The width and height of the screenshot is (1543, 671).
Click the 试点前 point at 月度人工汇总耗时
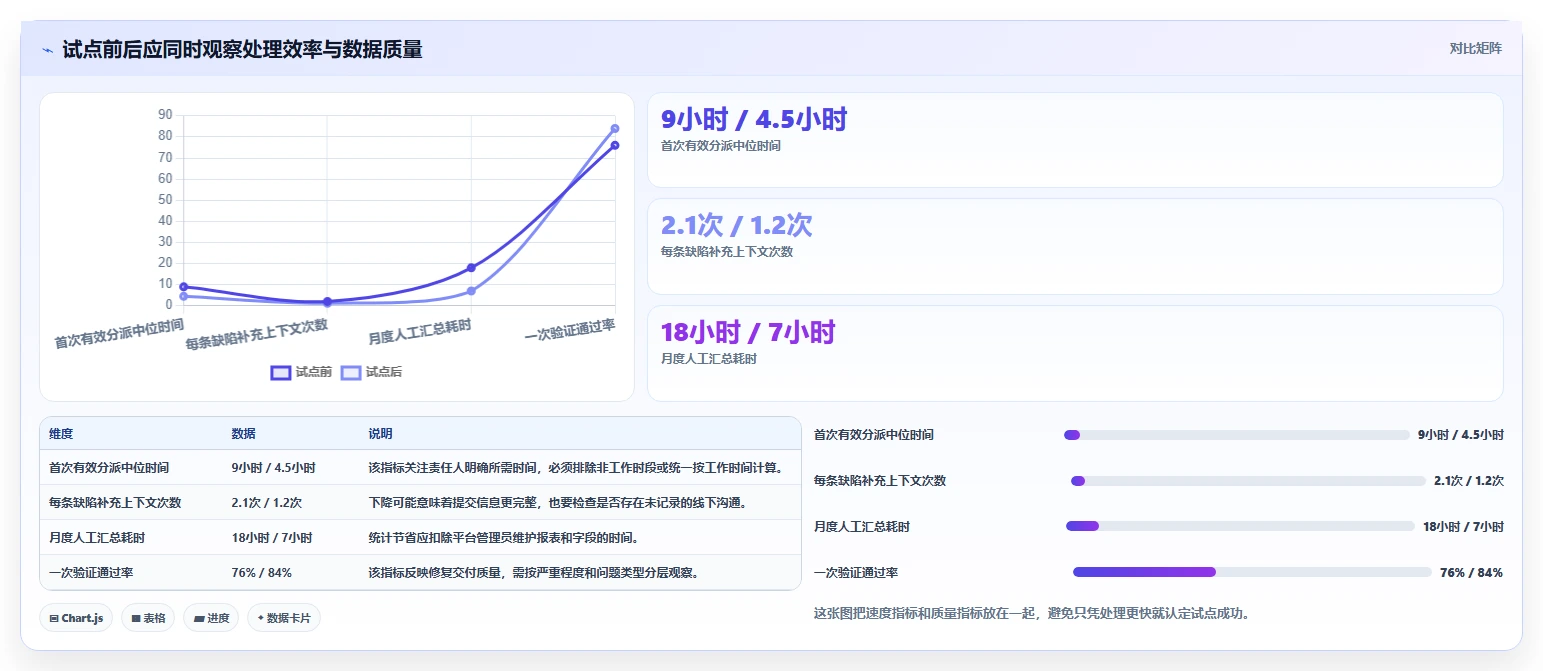point(471,267)
